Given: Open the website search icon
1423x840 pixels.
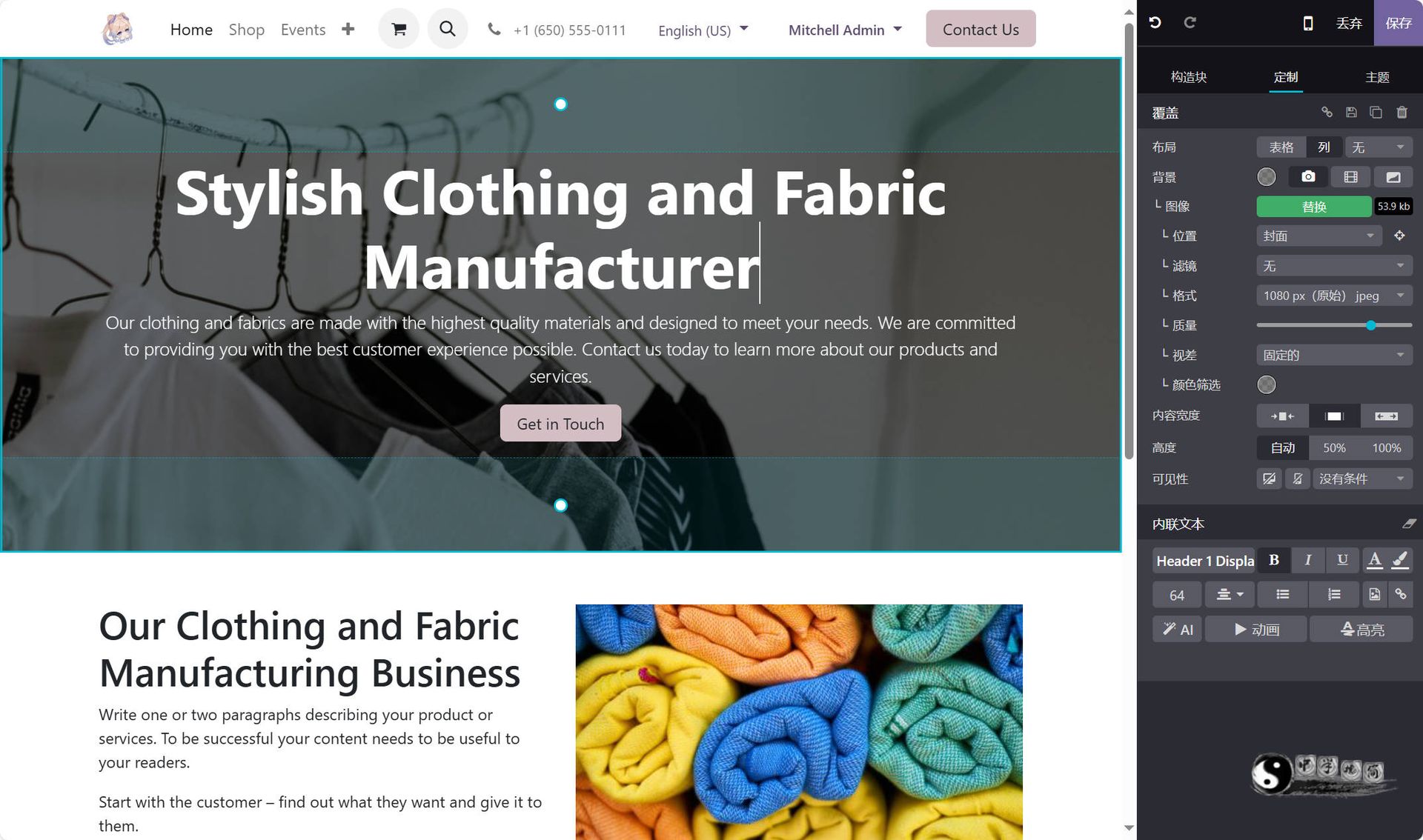Looking at the screenshot, I should click(x=447, y=29).
